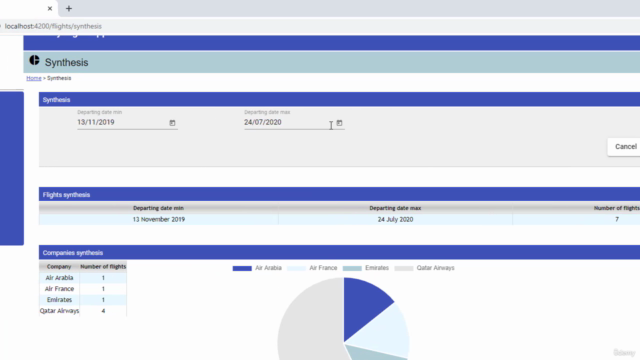Click the Synthesis page title
Screen dimensions: 640x360
click(x=67, y=62)
